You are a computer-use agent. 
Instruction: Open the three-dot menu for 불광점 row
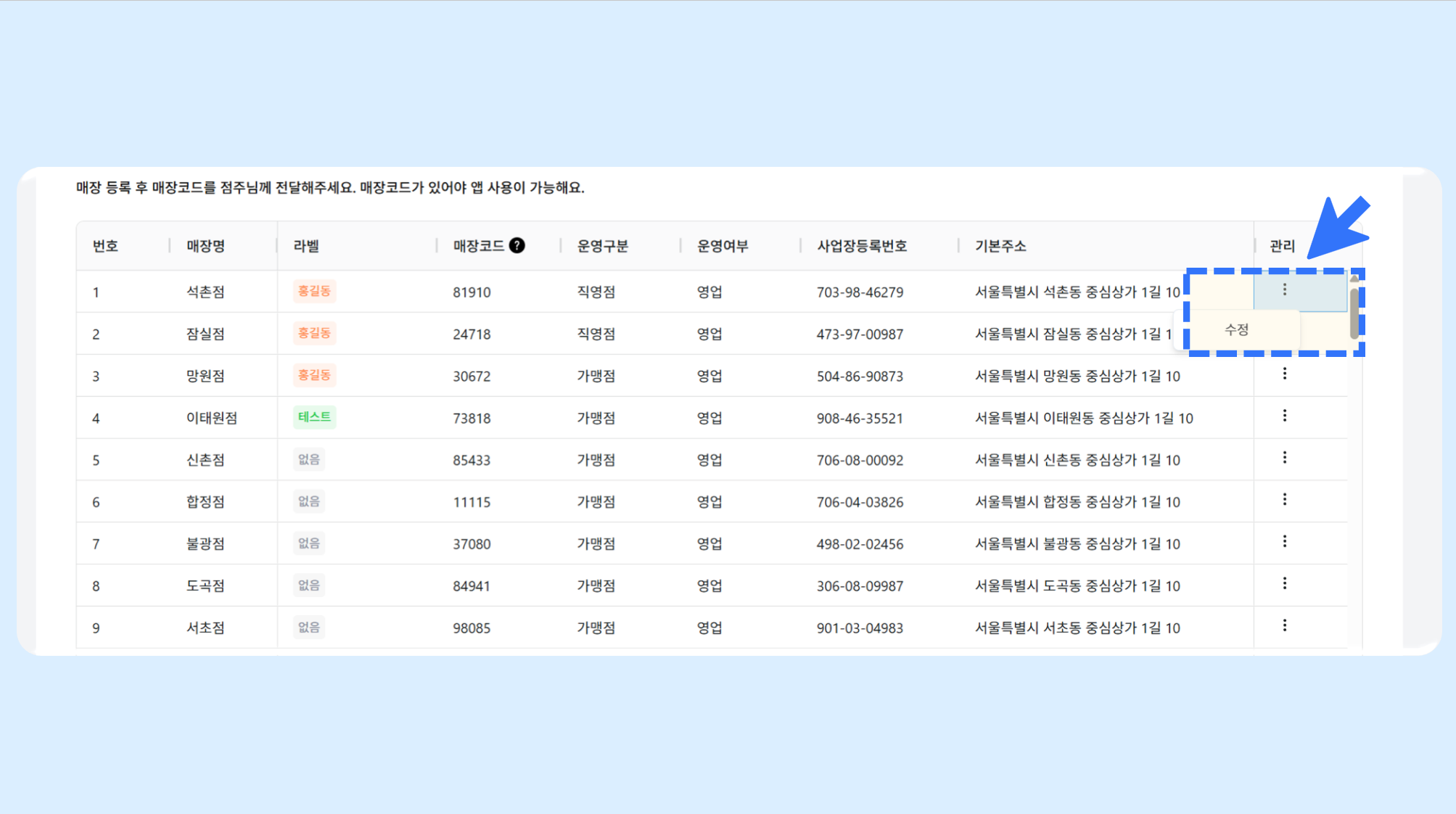pos(1284,543)
